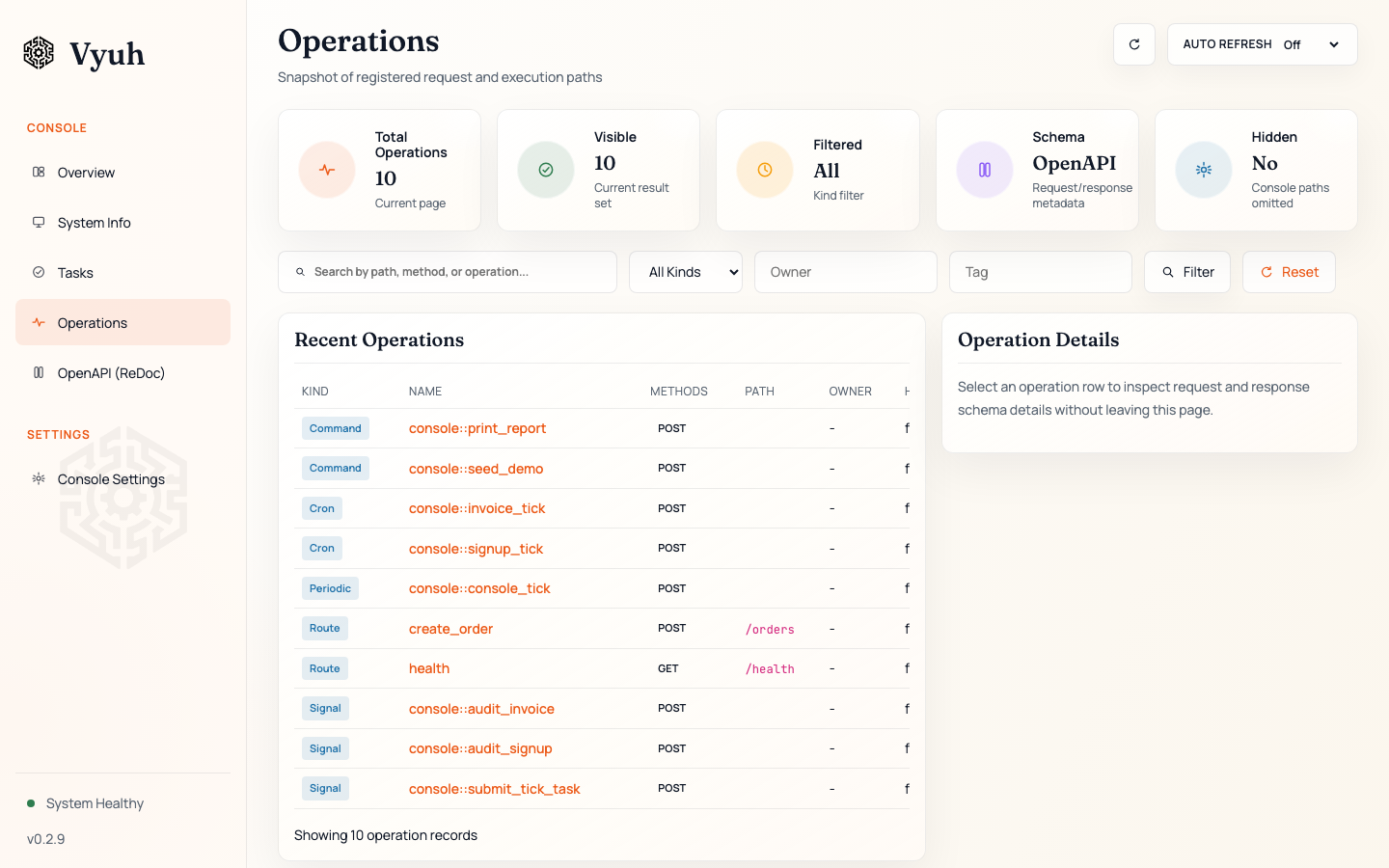Image resolution: width=1389 pixels, height=868 pixels.
Task: Click the METHODS column header
Action: tap(679, 392)
